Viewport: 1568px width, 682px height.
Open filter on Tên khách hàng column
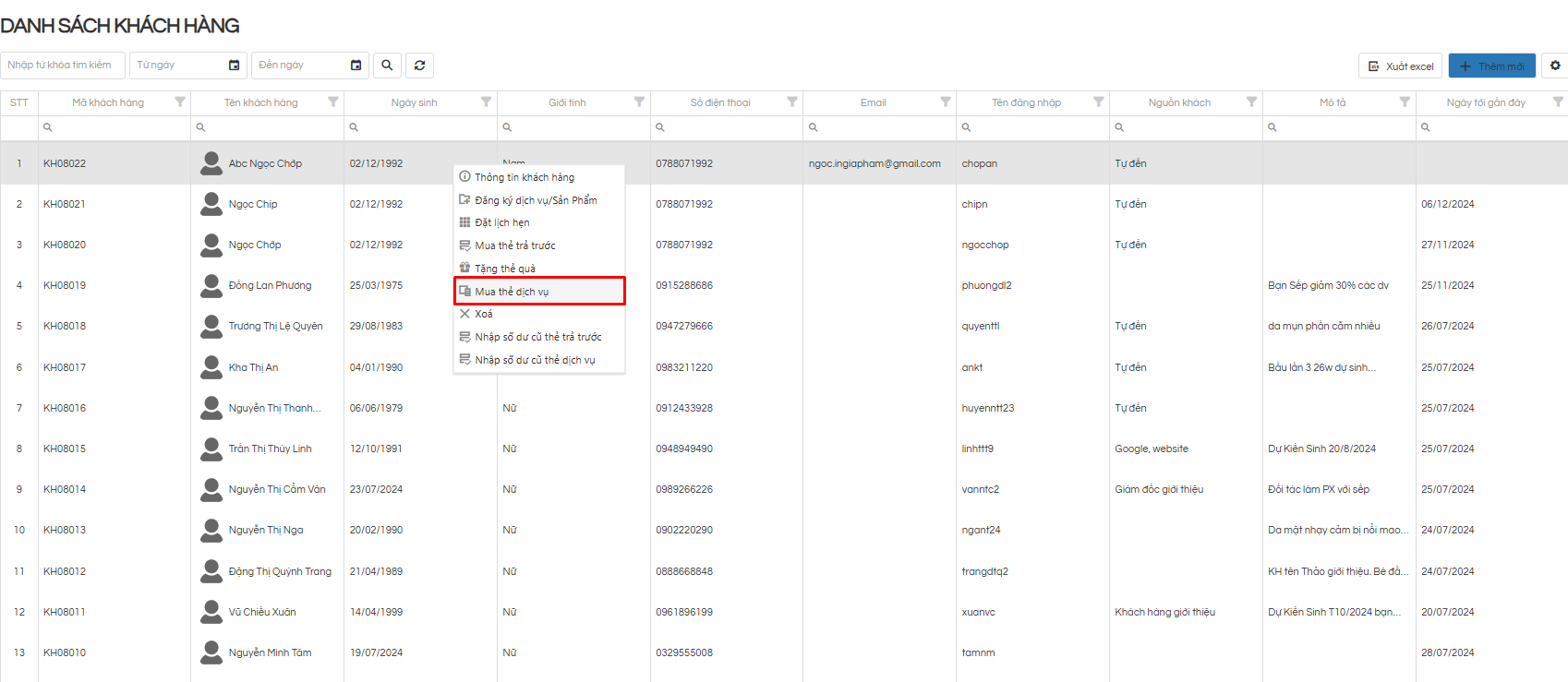[333, 102]
